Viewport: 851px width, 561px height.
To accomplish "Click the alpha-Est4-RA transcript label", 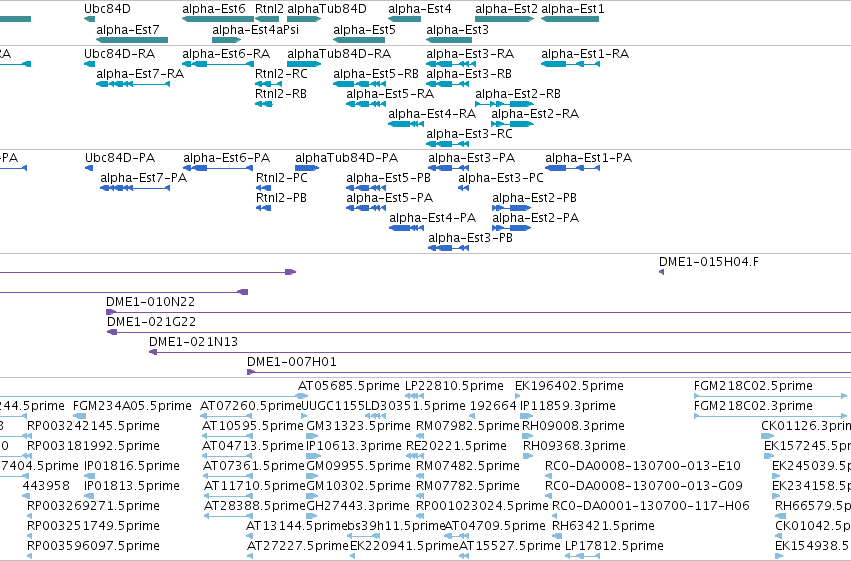I will click(x=432, y=113).
